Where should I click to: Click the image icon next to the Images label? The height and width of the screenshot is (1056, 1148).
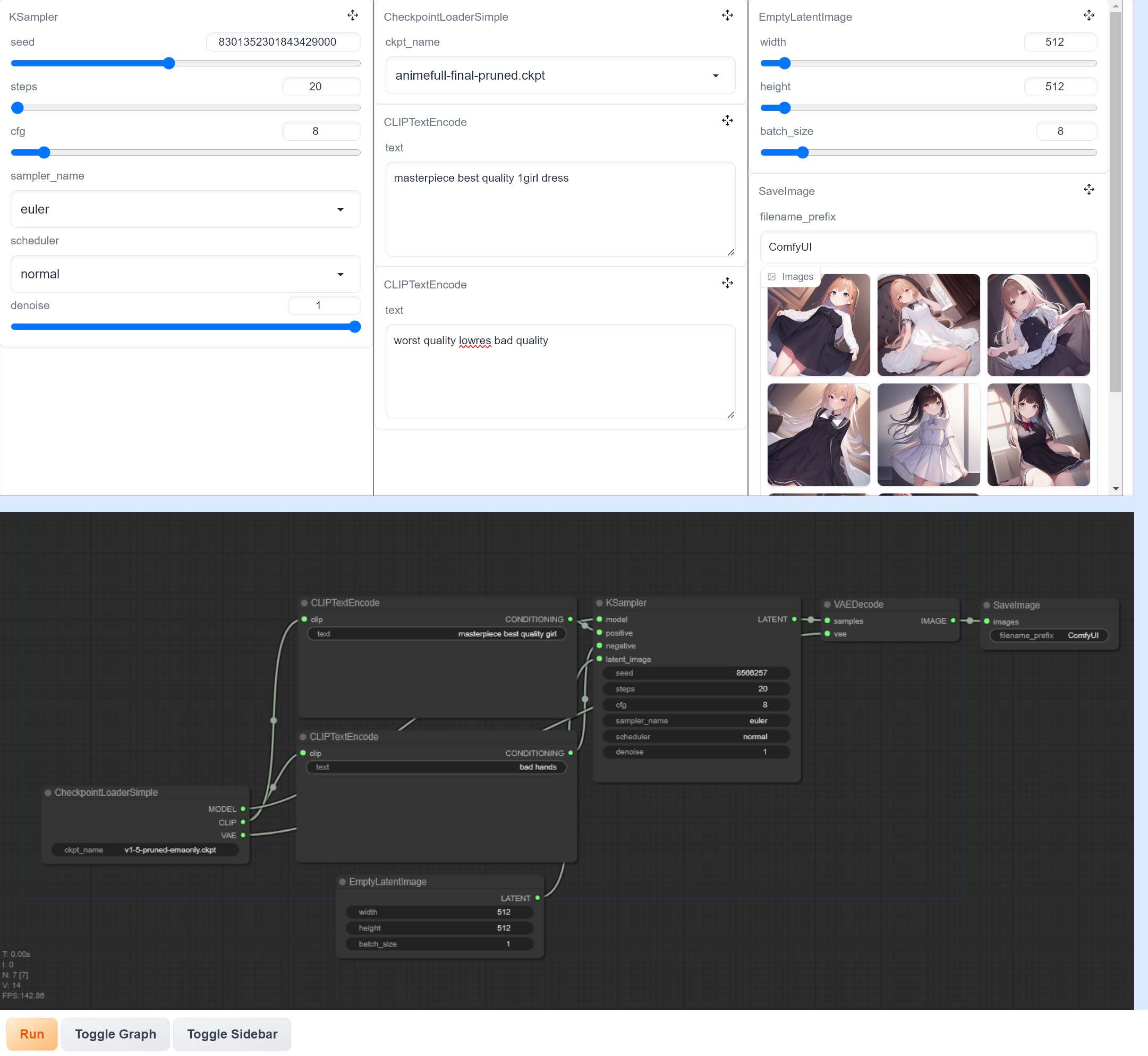pos(772,276)
